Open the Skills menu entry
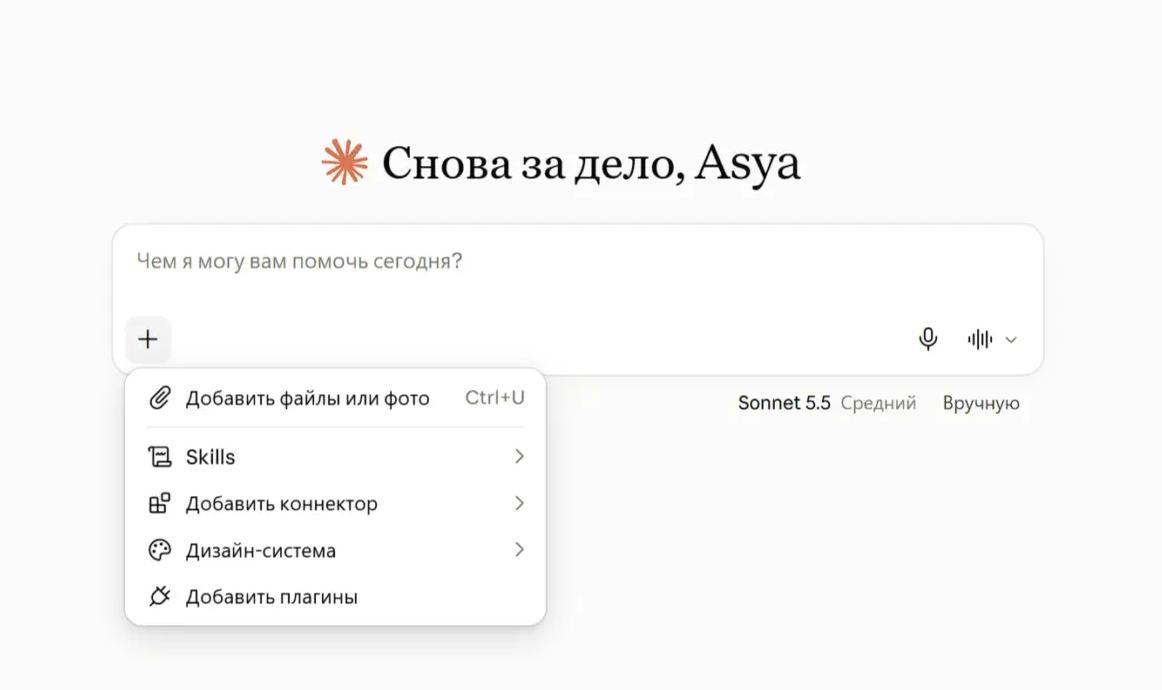Viewport: 1162px width, 690px height. tap(336, 457)
